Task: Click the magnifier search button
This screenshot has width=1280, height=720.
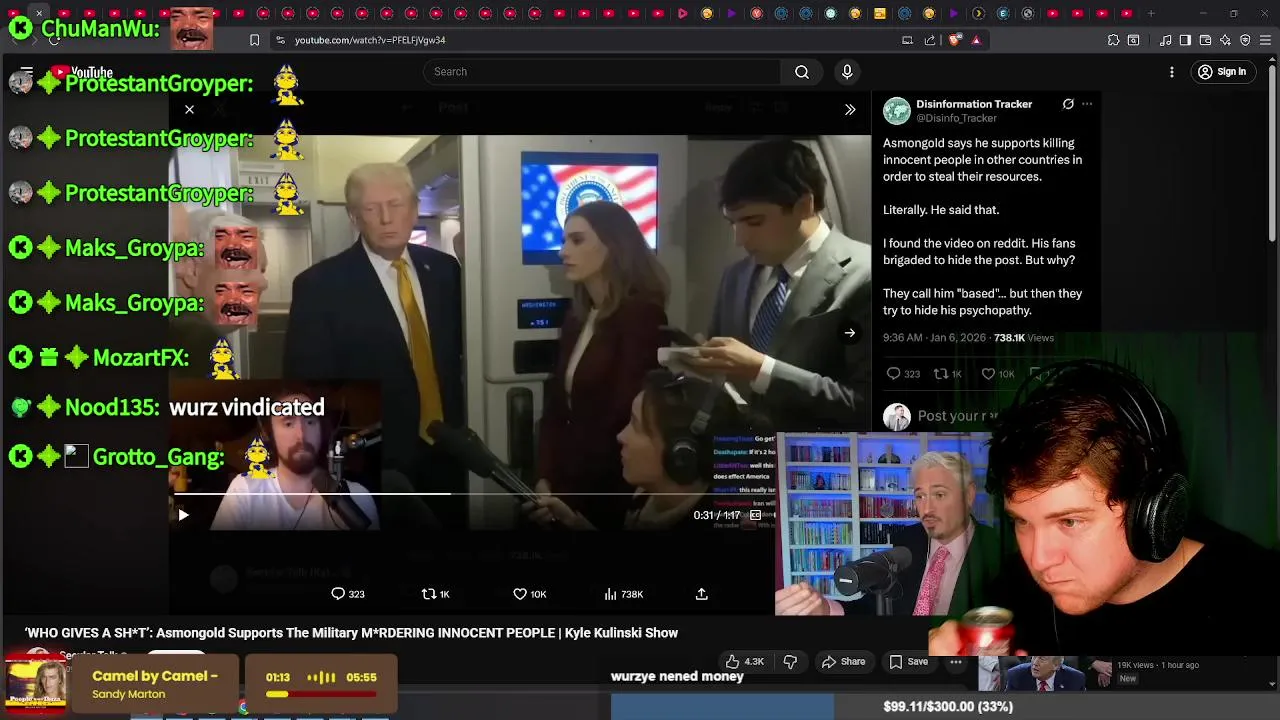Action: [x=802, y=72]
